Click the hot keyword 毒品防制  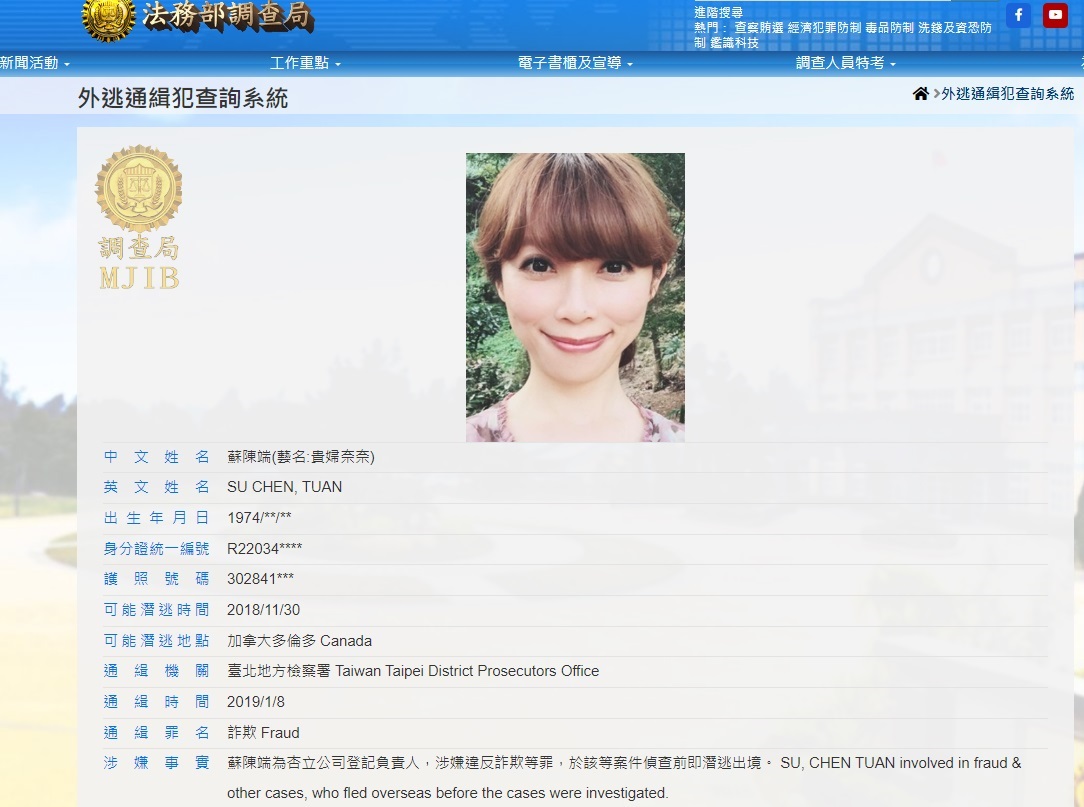click(x=889, y=28)
